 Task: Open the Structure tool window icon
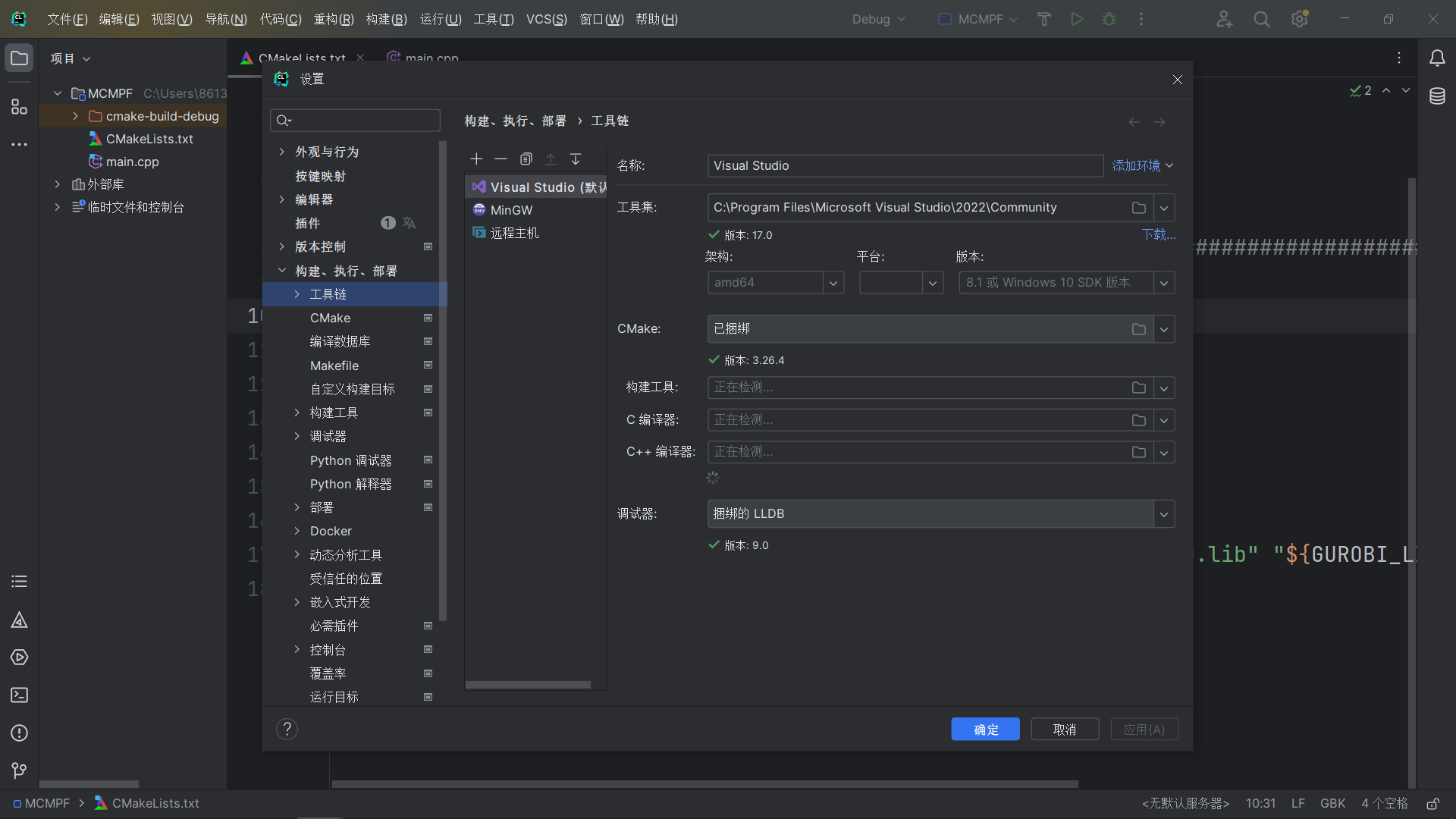(x=20, y=107)
